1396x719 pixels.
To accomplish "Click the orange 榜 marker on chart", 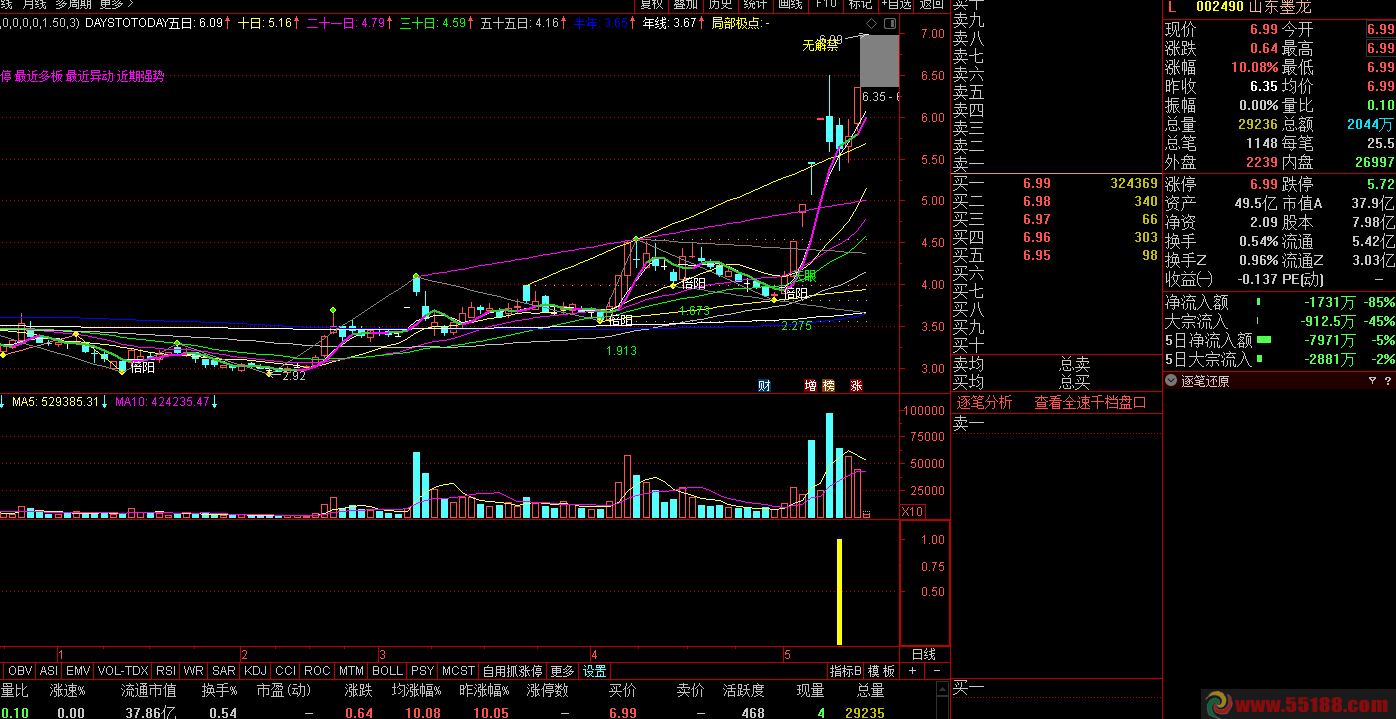I will [x=828, y=385].
